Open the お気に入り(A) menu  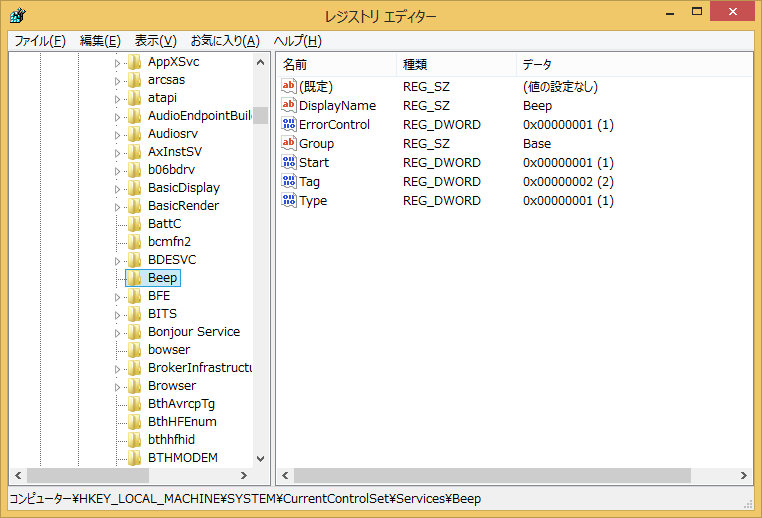[x=224, y=41]
